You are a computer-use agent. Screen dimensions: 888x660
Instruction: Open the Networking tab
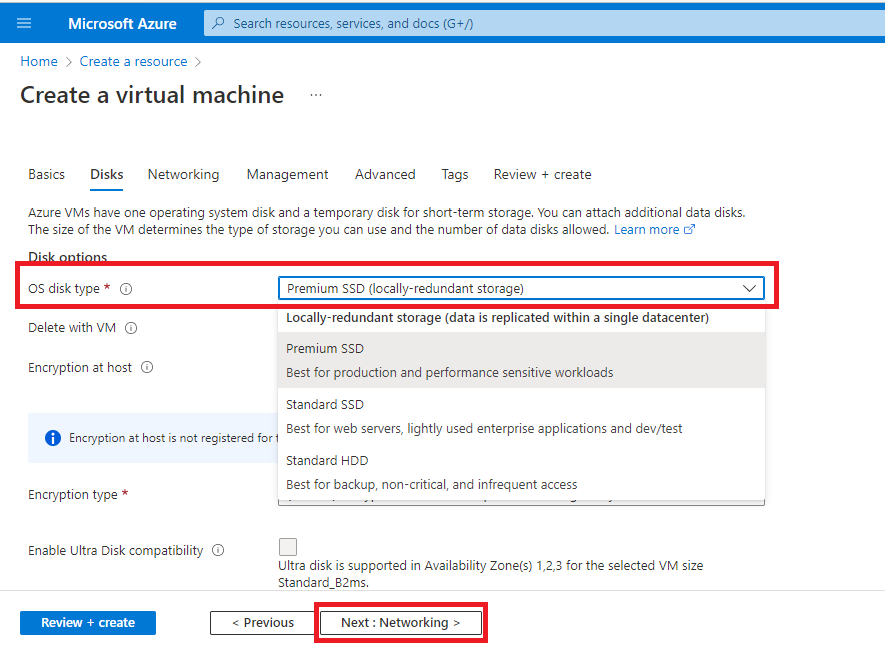coord(183,174)
